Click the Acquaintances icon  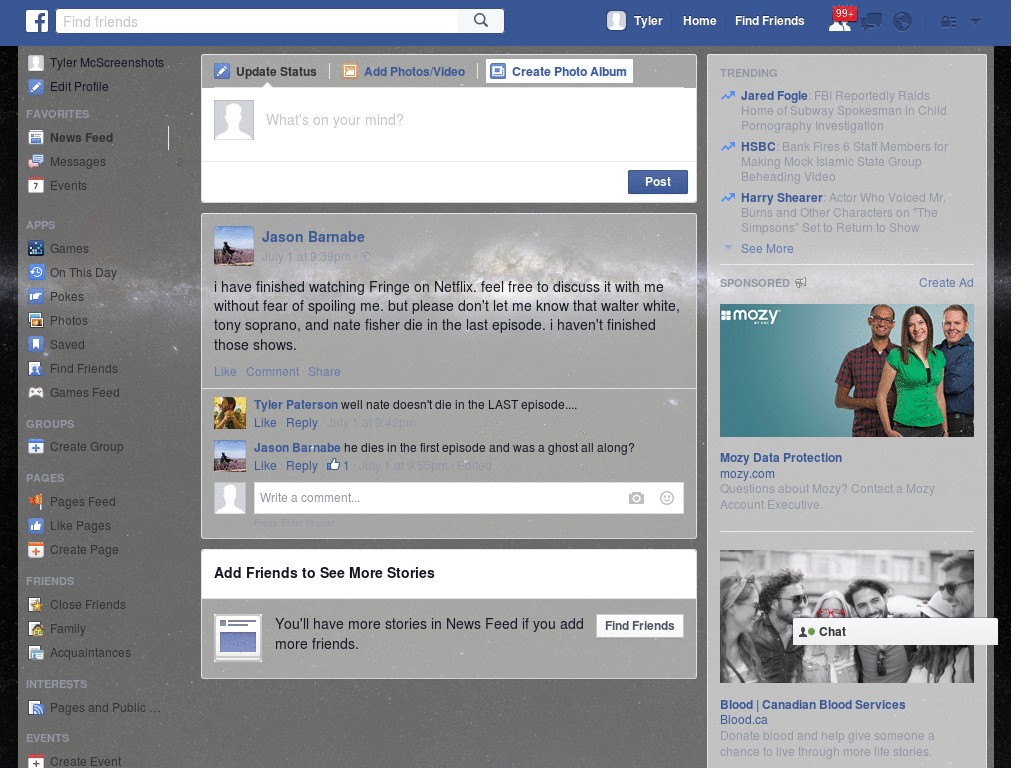pos(36,652)
